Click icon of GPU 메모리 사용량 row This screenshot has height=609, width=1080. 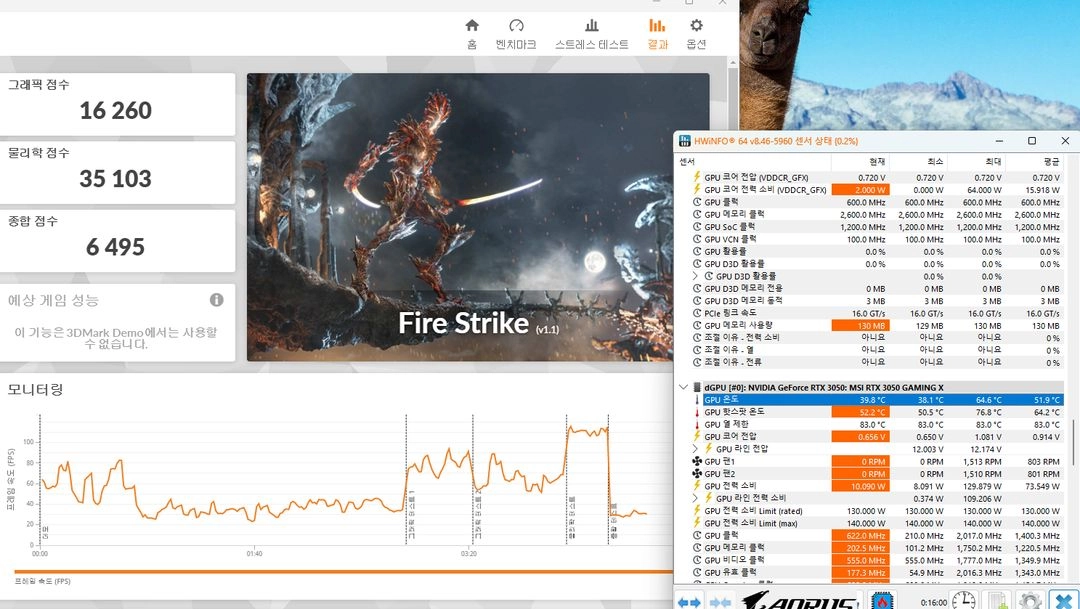click(697, 325)
